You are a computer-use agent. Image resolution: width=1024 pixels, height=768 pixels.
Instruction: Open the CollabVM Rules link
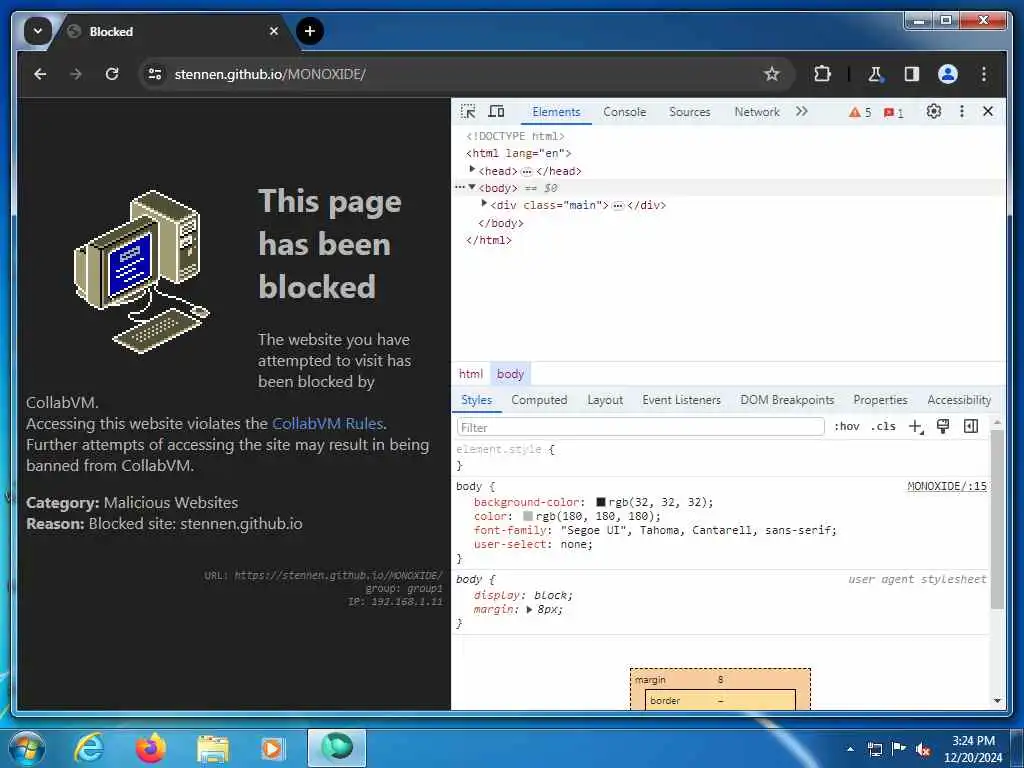328,424
